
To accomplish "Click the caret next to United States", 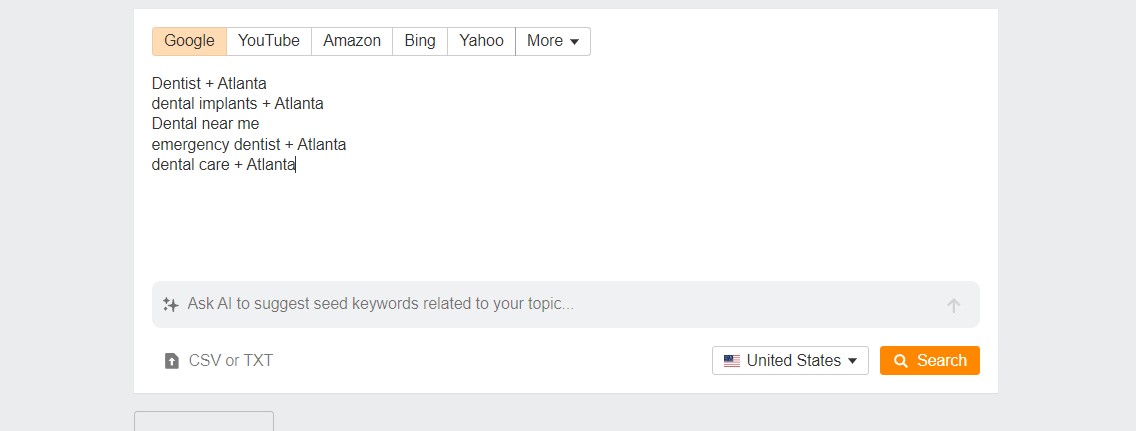I will (x=852, y=361).
